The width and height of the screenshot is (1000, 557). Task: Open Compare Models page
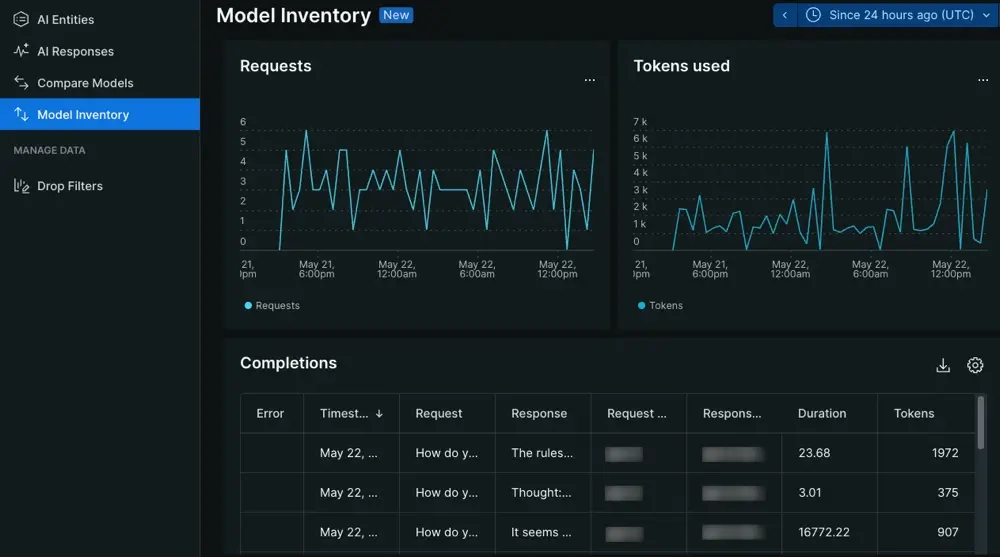(85, 83)
